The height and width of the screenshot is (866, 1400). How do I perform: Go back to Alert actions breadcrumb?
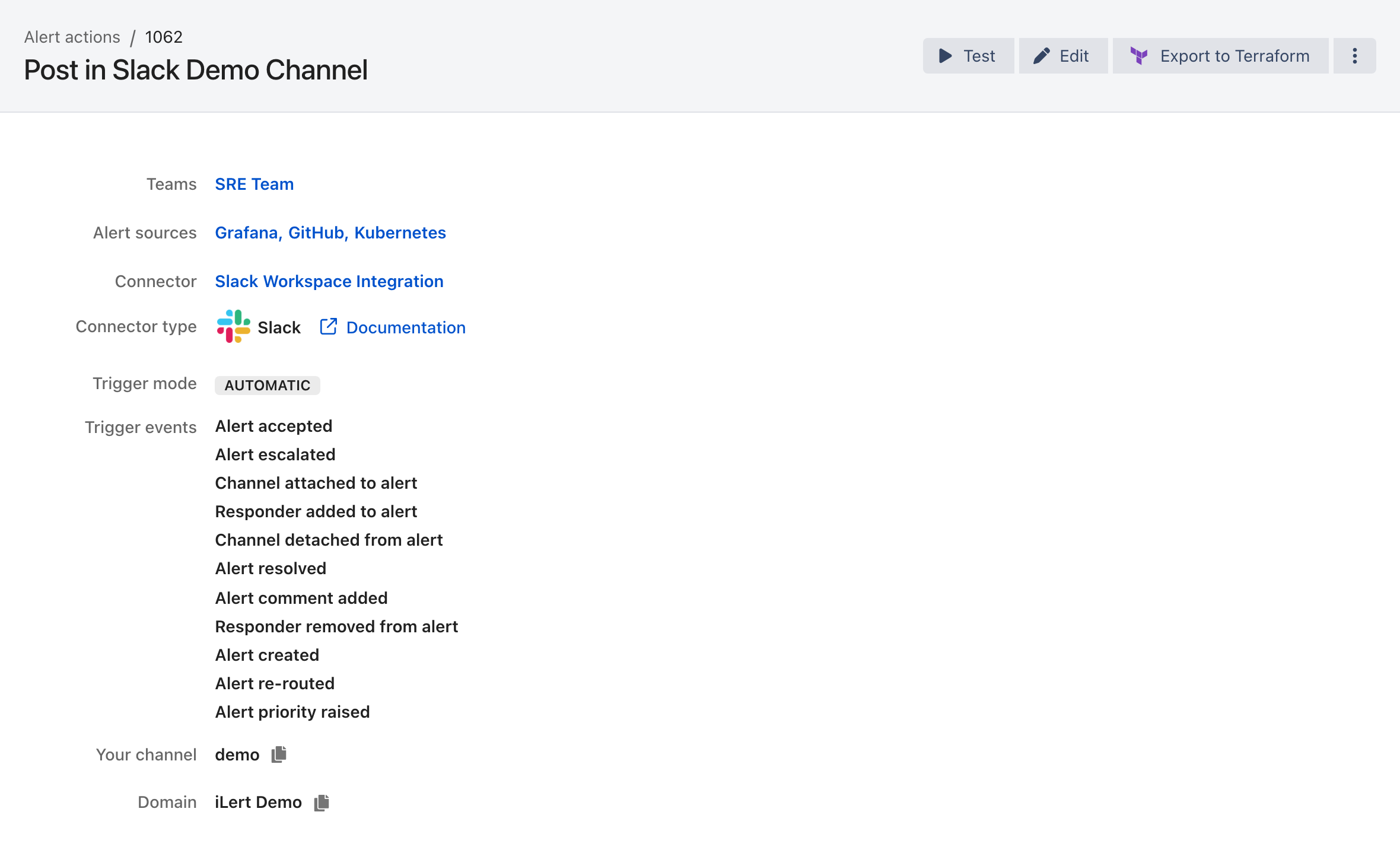(72, 37)
